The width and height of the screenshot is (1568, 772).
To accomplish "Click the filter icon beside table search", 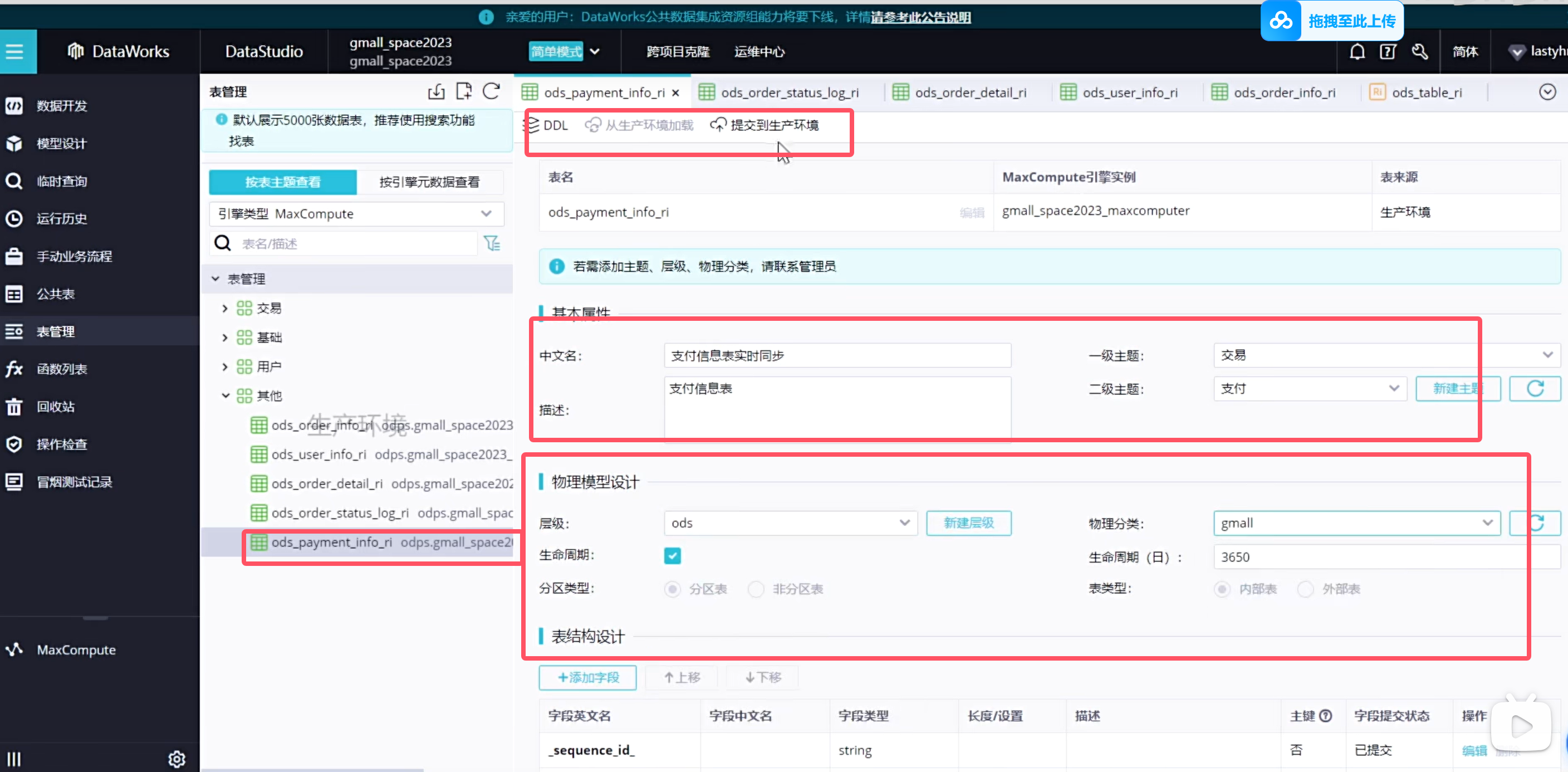I will pyautogui.click(x=492, y=243).
